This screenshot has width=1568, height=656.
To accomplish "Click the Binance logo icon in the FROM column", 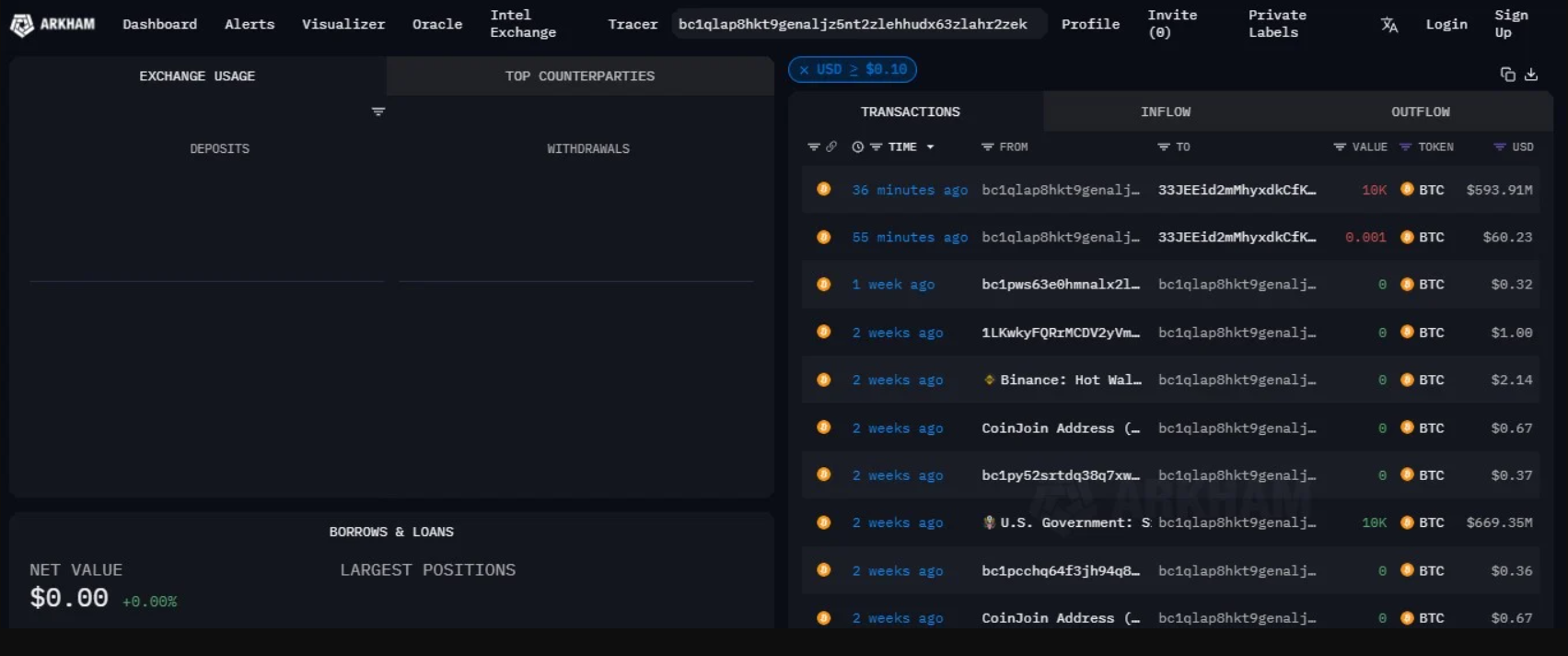I will (990, 380).
